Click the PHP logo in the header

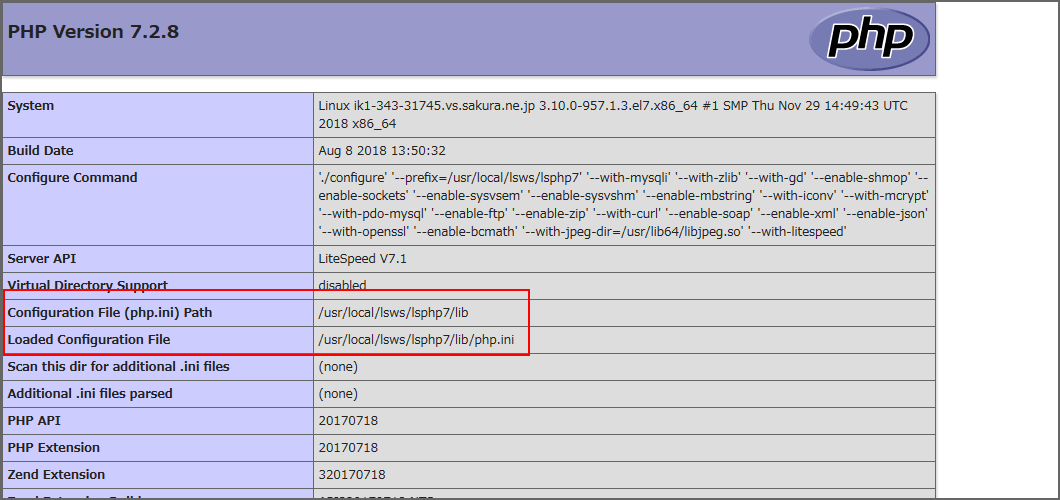point(869,38)
